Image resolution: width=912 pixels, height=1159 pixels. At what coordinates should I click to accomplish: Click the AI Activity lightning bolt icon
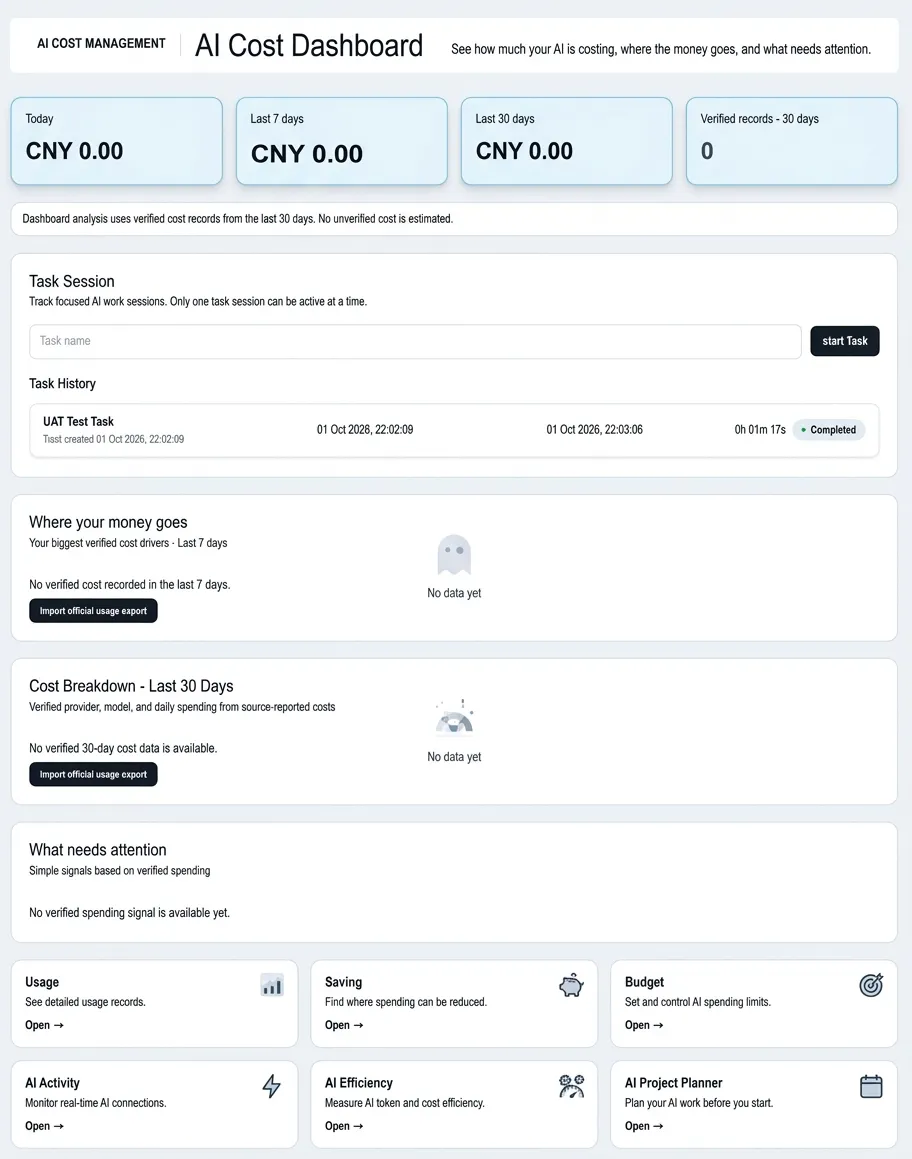click(272, 1086)
